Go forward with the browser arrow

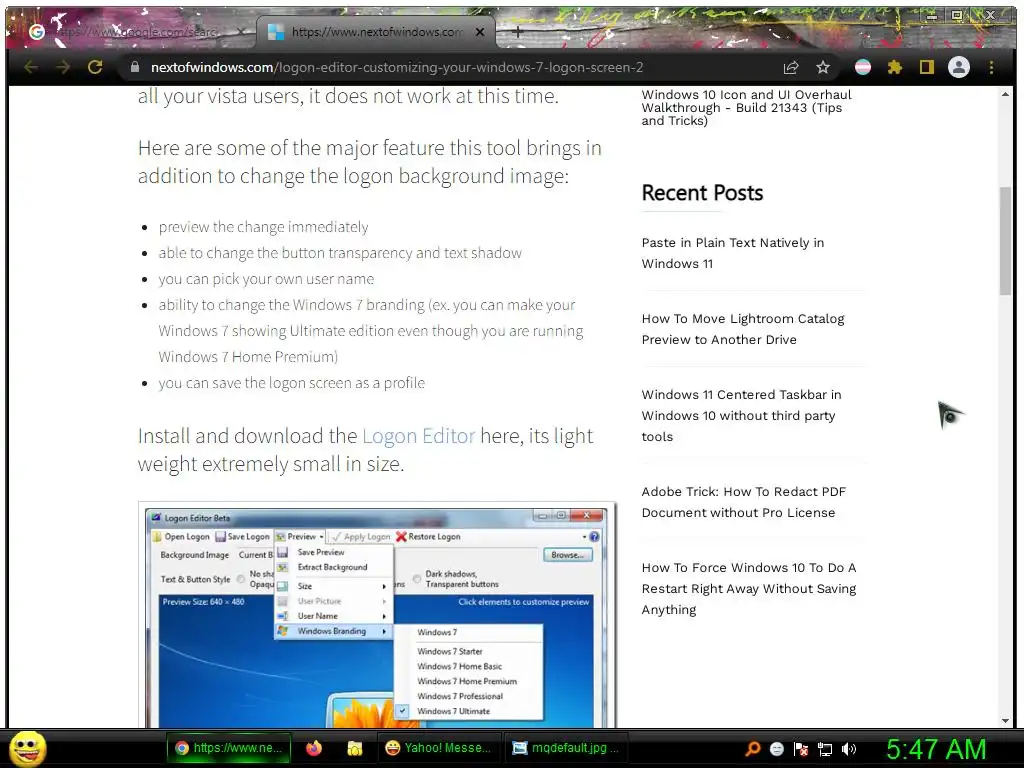click(x=63, y=67)
